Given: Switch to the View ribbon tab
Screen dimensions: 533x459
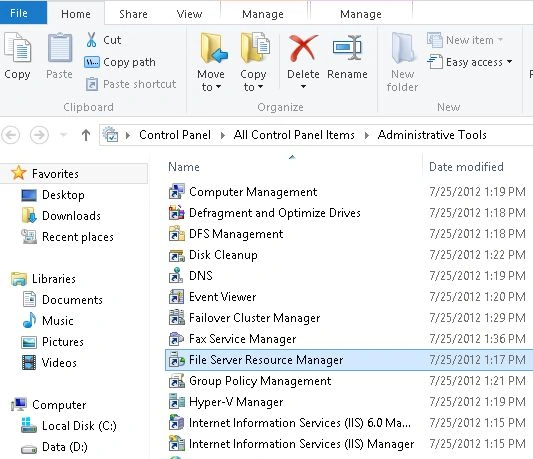Looking at the screenshot, I should tap(189, 14).
